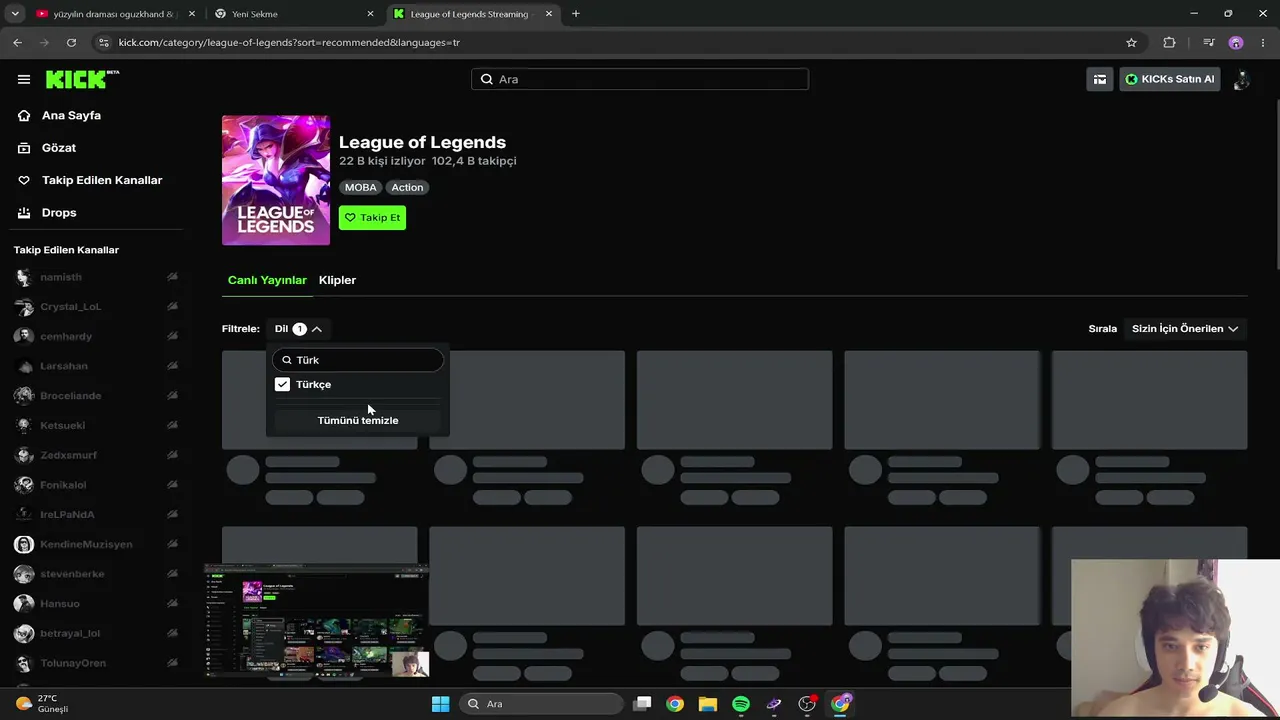Click offline status icon beside Hansuo

pyautogui.click(x=172, y=604)
